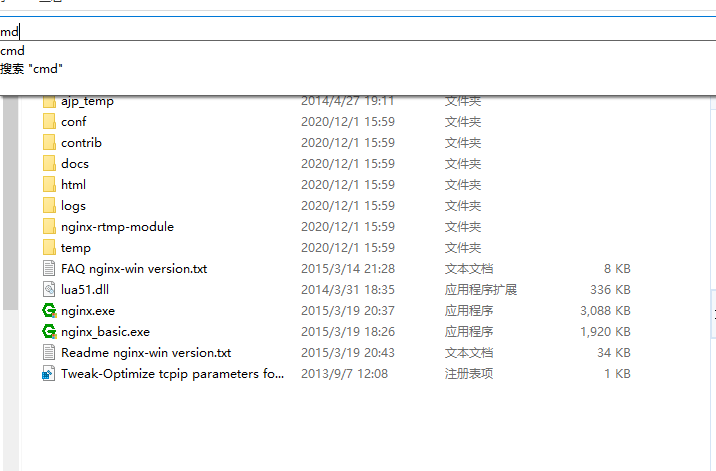Click the date '2015/3/14 21:28' of FAQ file
The height and width of the screenshot is (471, 716).
348,269
